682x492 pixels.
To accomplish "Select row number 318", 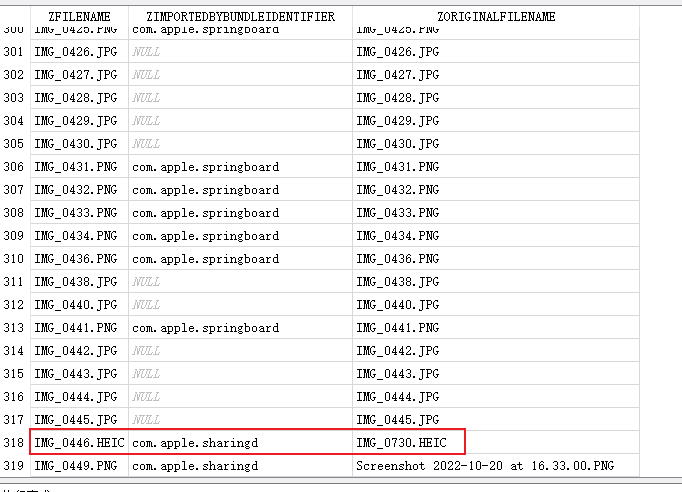I will [14, 442].
